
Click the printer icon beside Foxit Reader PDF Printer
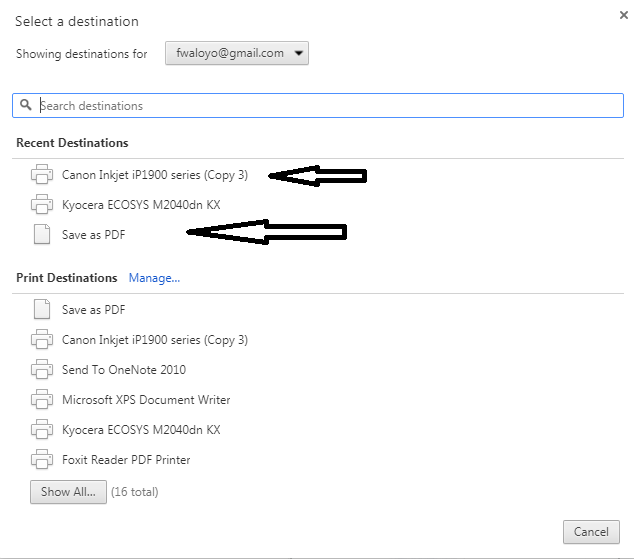click(x=42, y=460)
